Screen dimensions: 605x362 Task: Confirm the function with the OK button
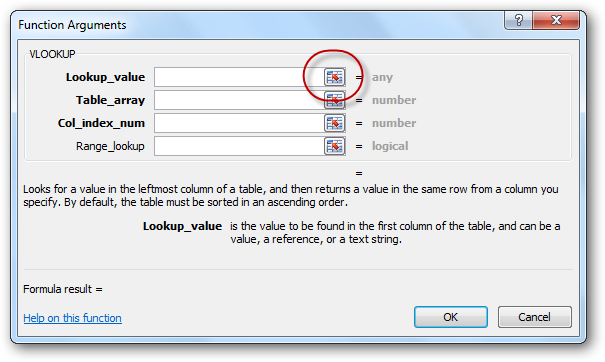click(451, 317)
